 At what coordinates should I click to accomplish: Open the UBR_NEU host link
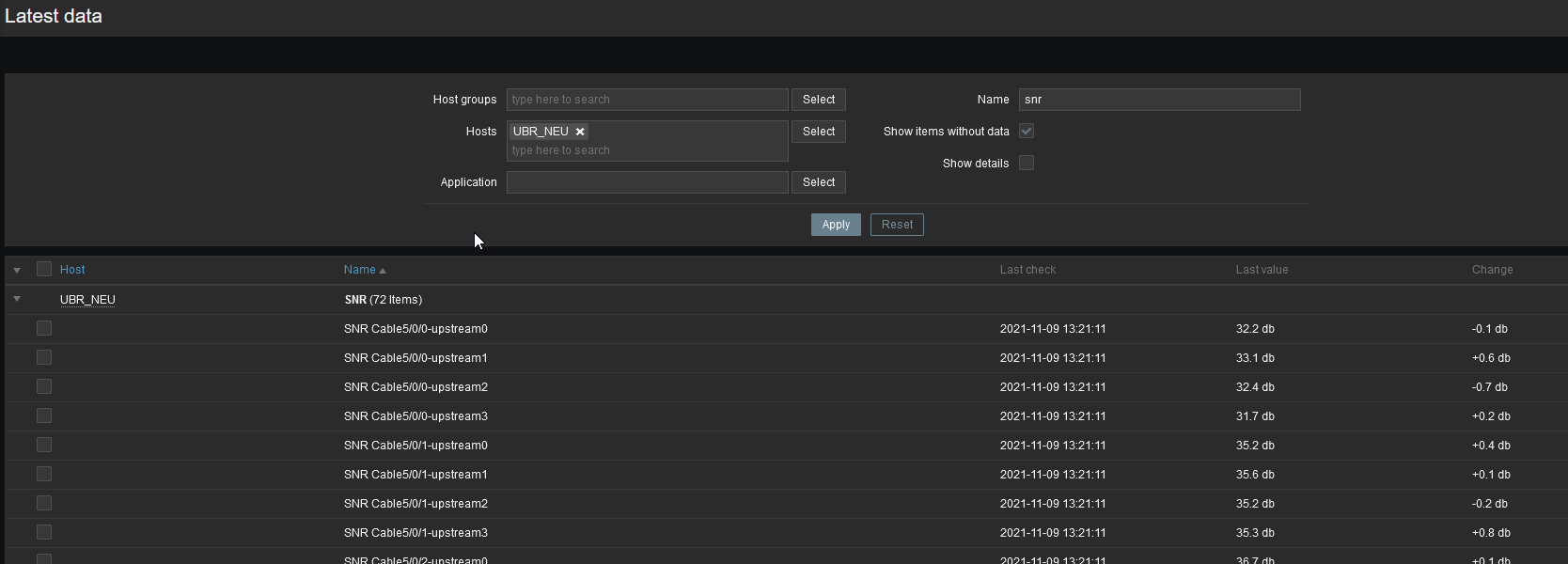tap(87, 300)
